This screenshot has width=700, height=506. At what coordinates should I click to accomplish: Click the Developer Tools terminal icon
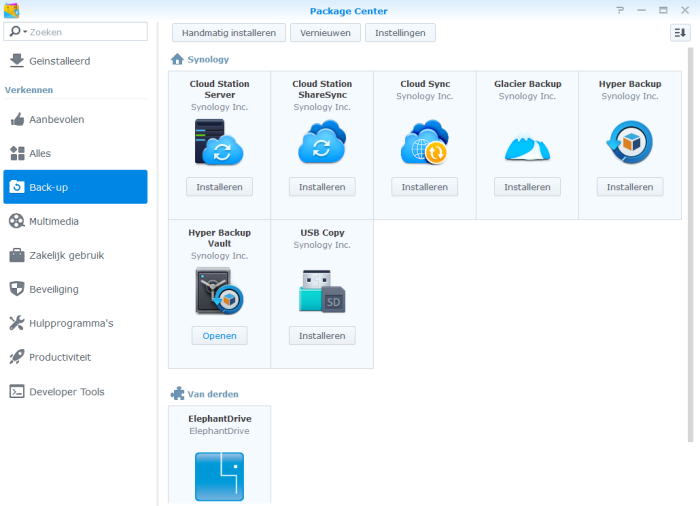point(17,391)
